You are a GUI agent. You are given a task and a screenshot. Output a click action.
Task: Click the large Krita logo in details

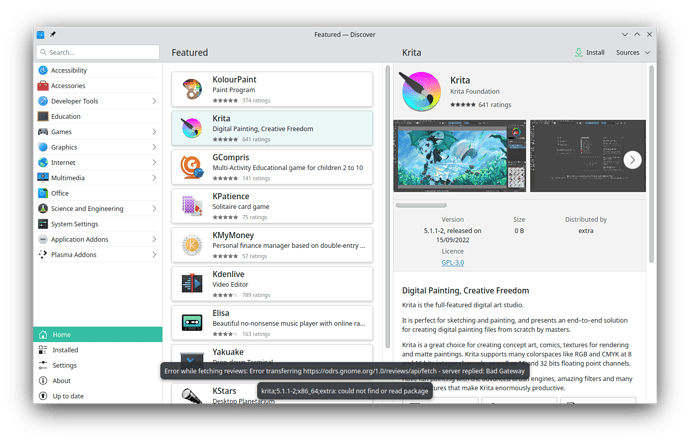point(420,92)
